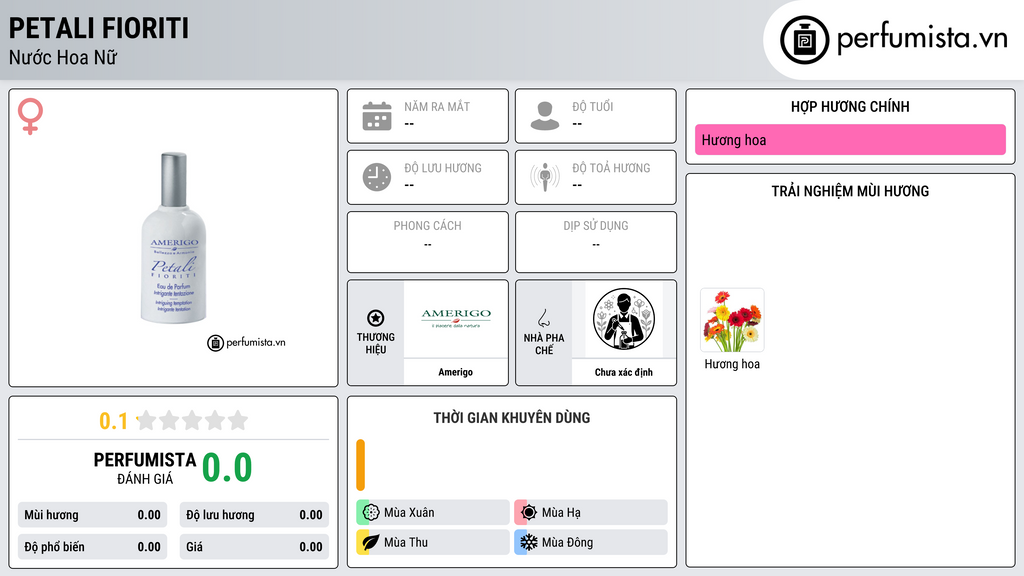Click the perfumista.vn site name text

[x=922, y=39]
